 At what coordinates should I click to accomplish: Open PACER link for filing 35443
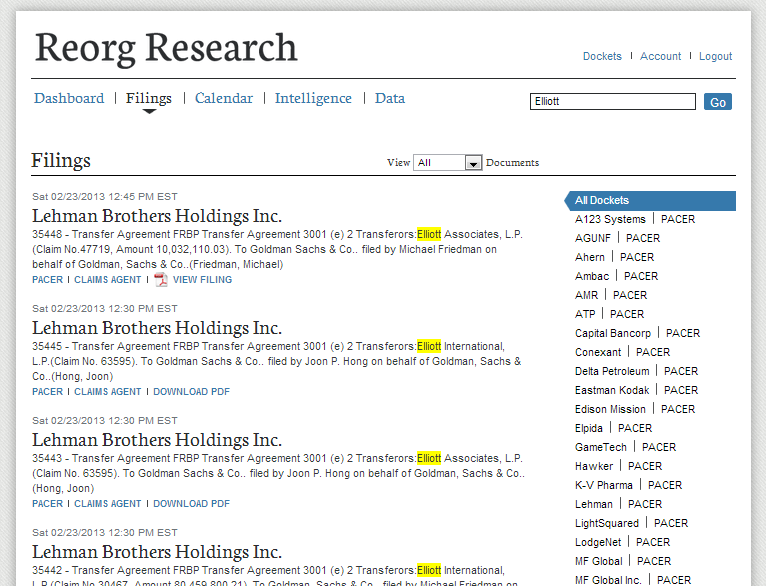(47, 504)
